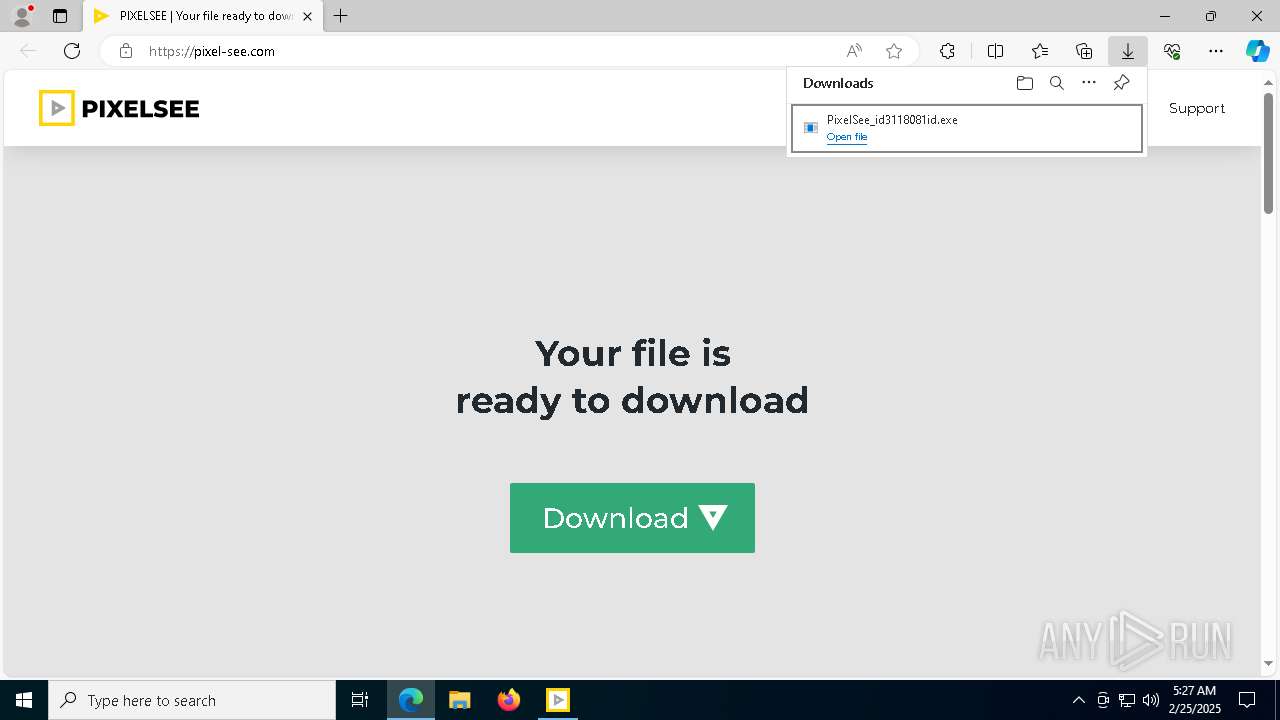Viewport: 1280px width, 720px height.
Task: Select the PixelSee_id3118081id.exe download entry
Action: coord(966,128)
